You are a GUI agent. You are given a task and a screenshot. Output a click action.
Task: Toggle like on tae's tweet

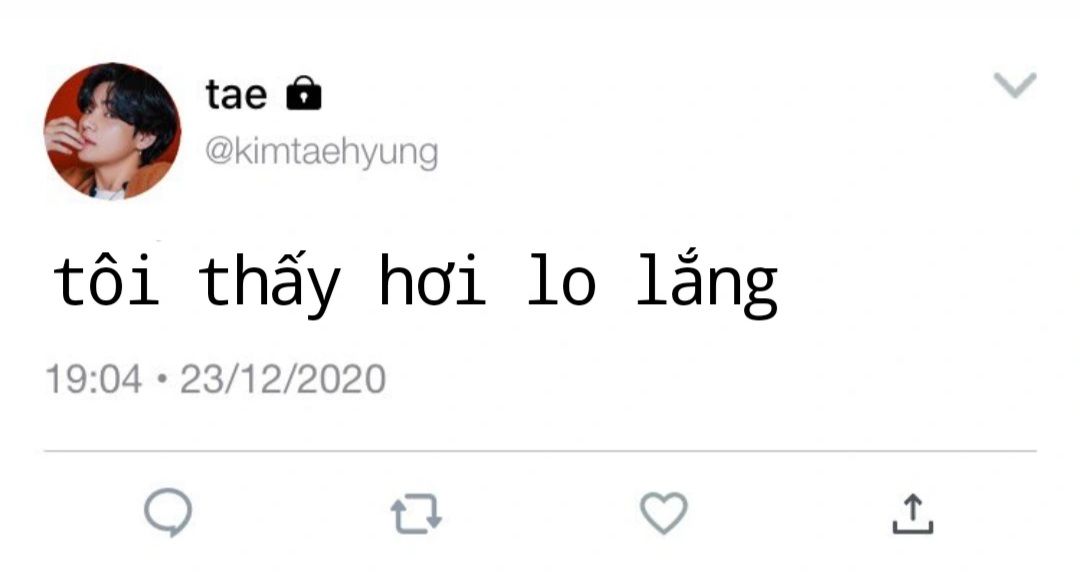click(664, 513)
